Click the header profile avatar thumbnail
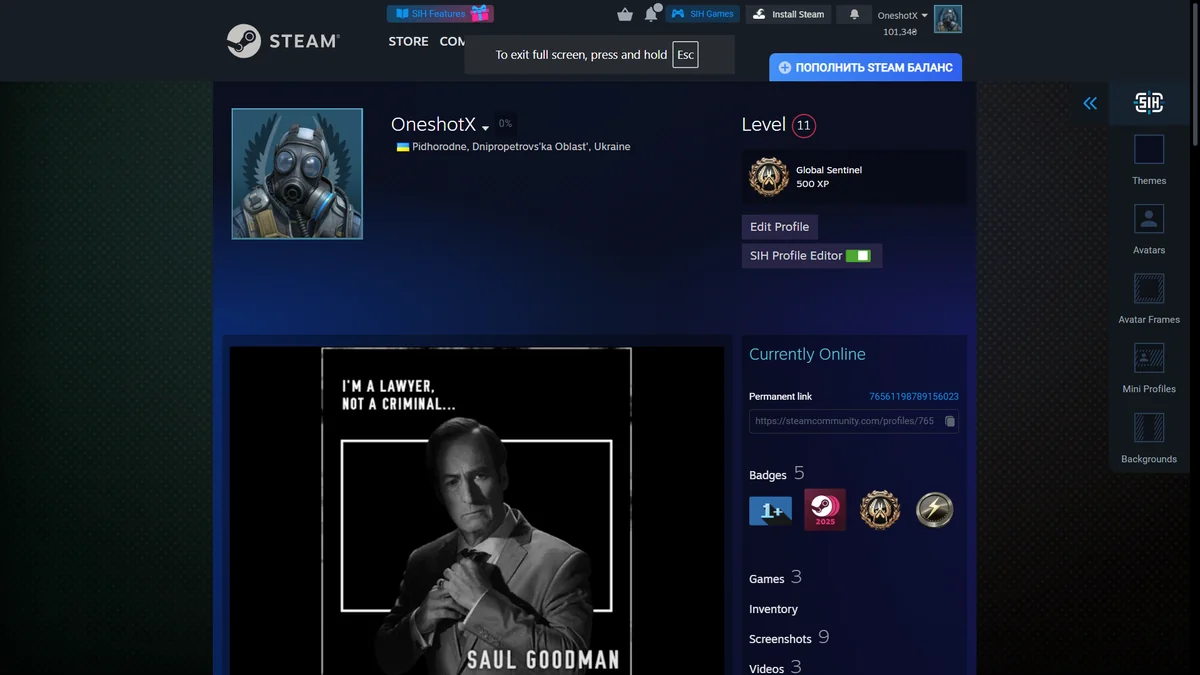This screenshot has width=1200, height=675. pyautogui.click(x=948, y=19)
